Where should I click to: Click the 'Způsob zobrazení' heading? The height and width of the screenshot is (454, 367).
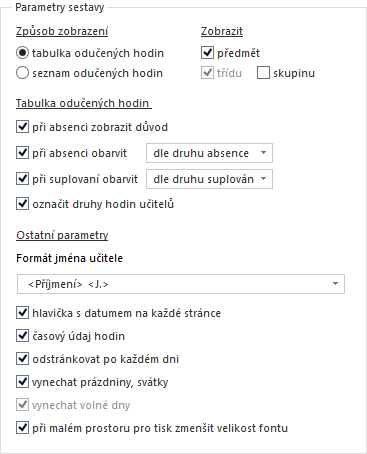point(62,31)
